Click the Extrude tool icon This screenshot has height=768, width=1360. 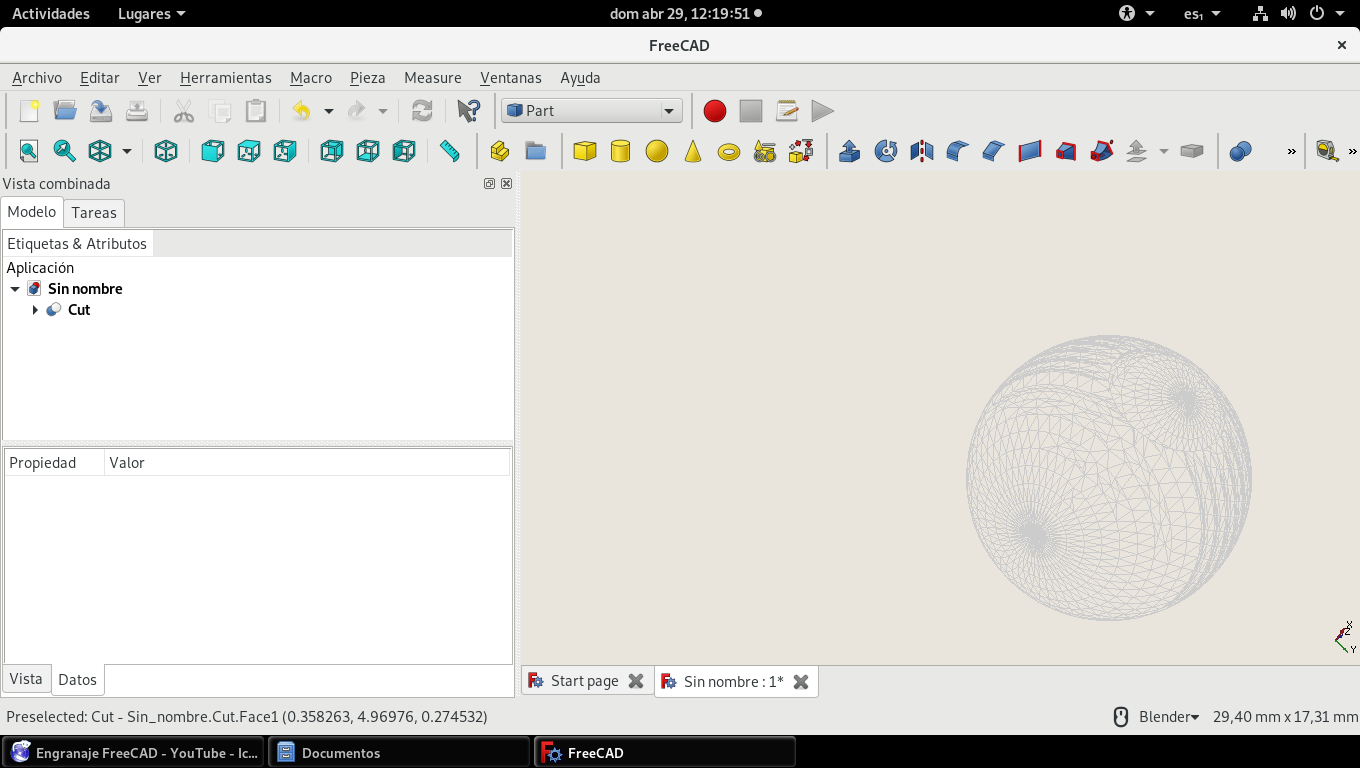point(849,151)
